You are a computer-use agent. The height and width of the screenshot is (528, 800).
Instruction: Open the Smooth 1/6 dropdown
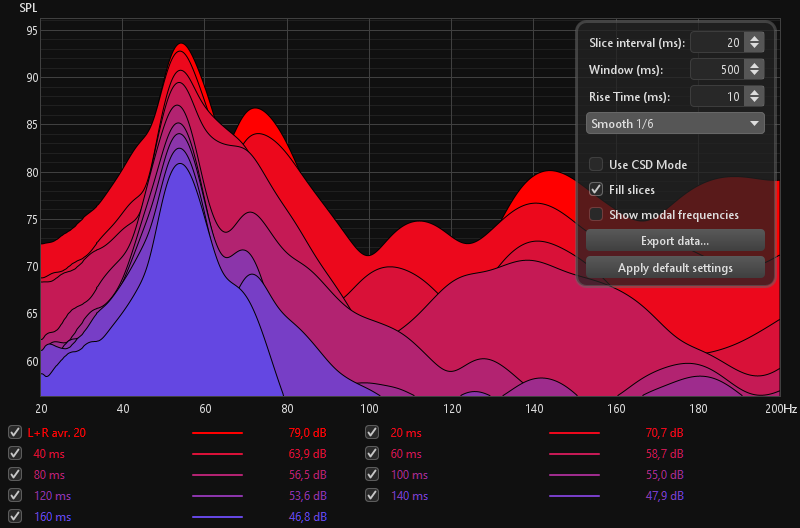675,124
